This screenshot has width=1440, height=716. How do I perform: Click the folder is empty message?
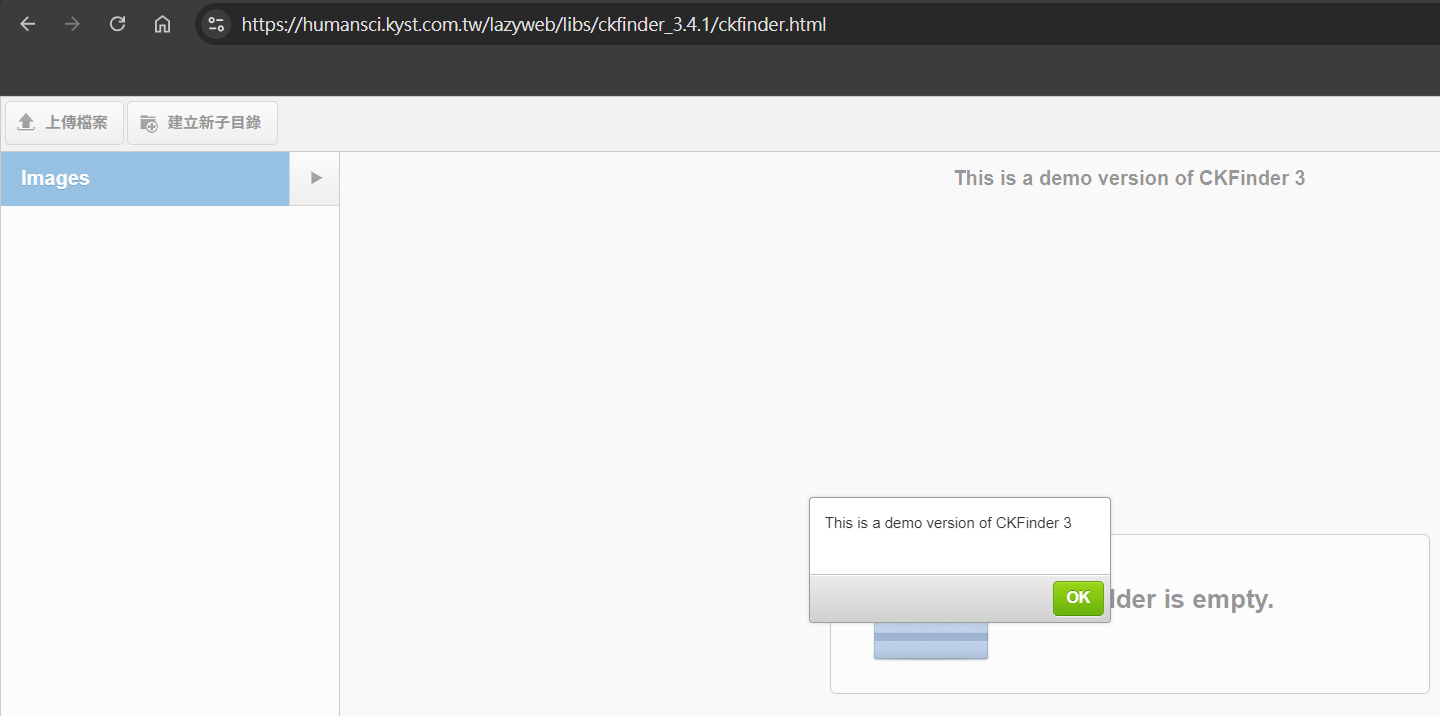[x=1190, y=600]
